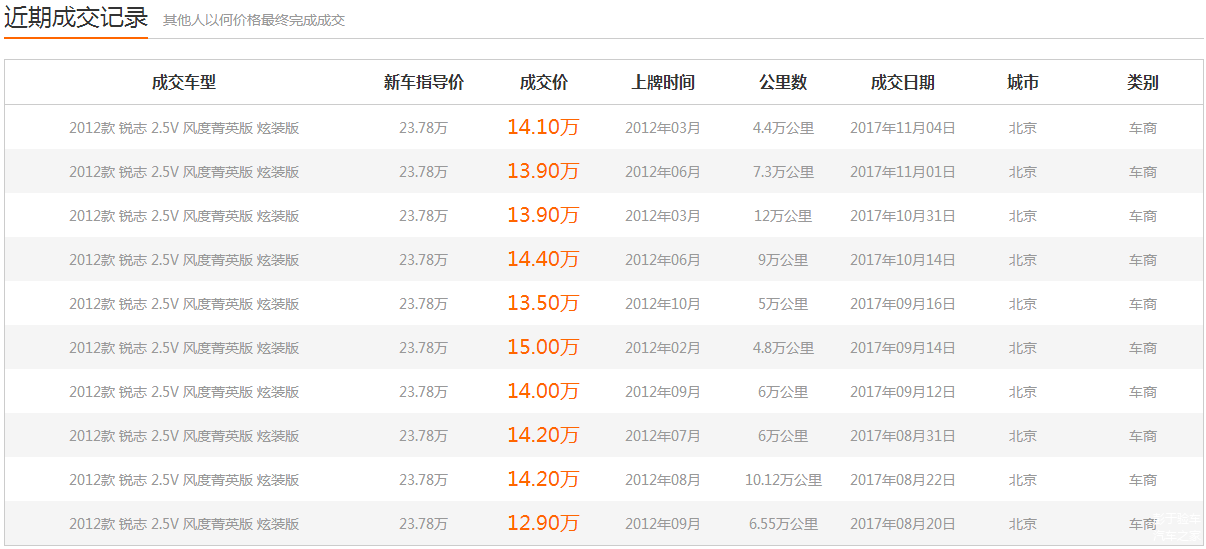Select the 新车指导价 column header

tap(423, 83)
